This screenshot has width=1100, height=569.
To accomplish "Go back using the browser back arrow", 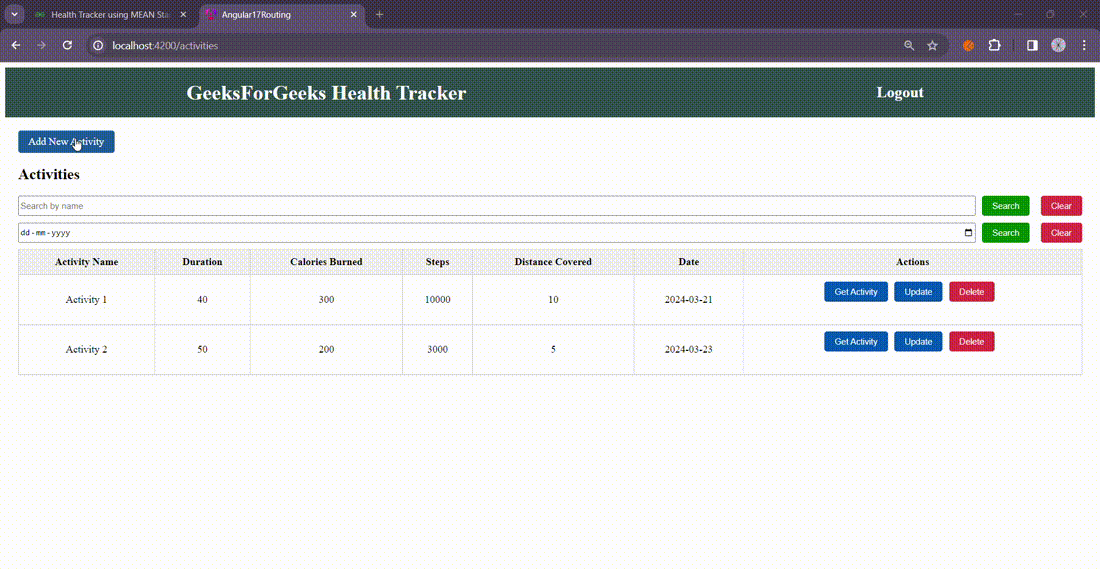I will [x=16, y=45].
